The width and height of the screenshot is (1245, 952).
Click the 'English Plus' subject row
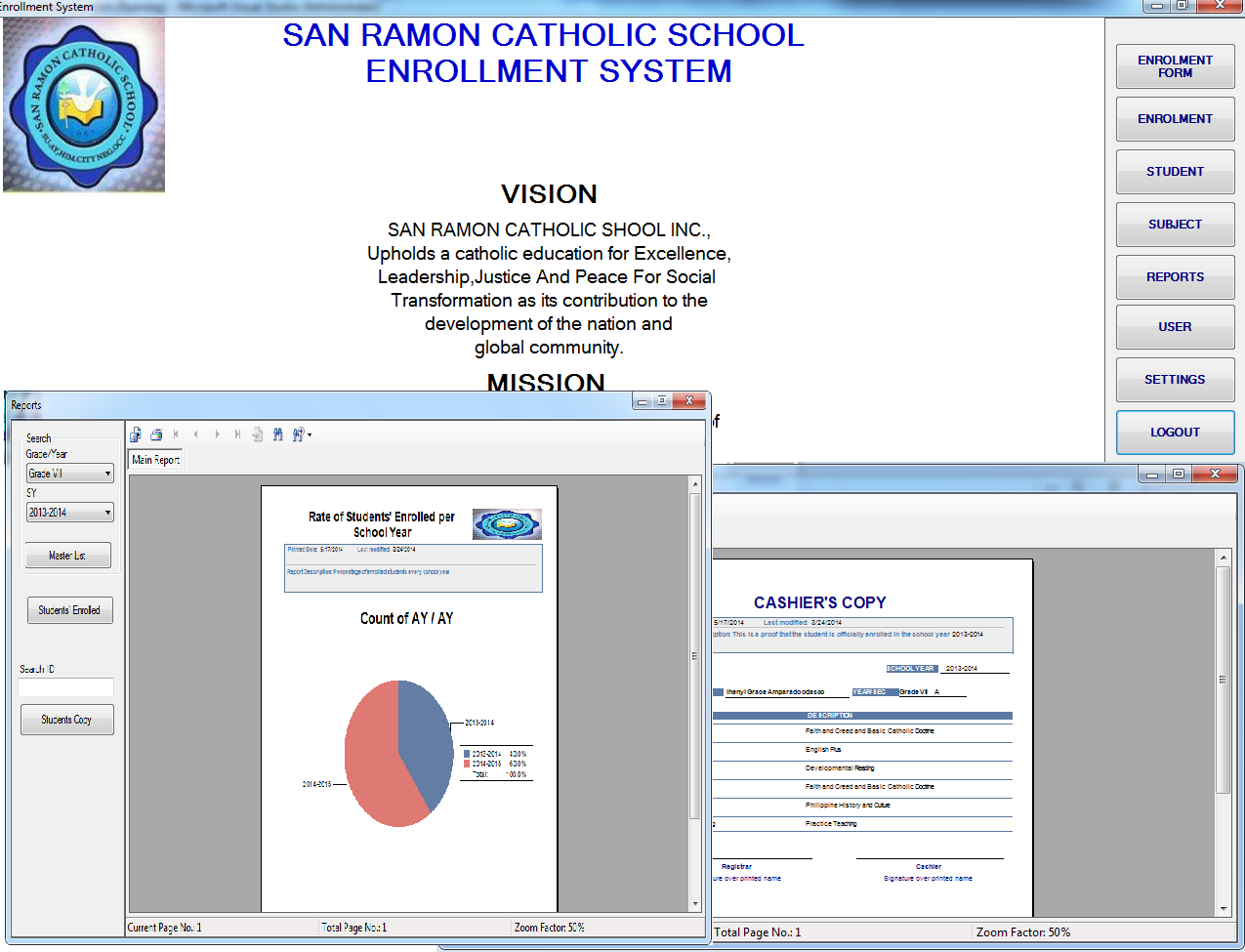click(823, 750)
